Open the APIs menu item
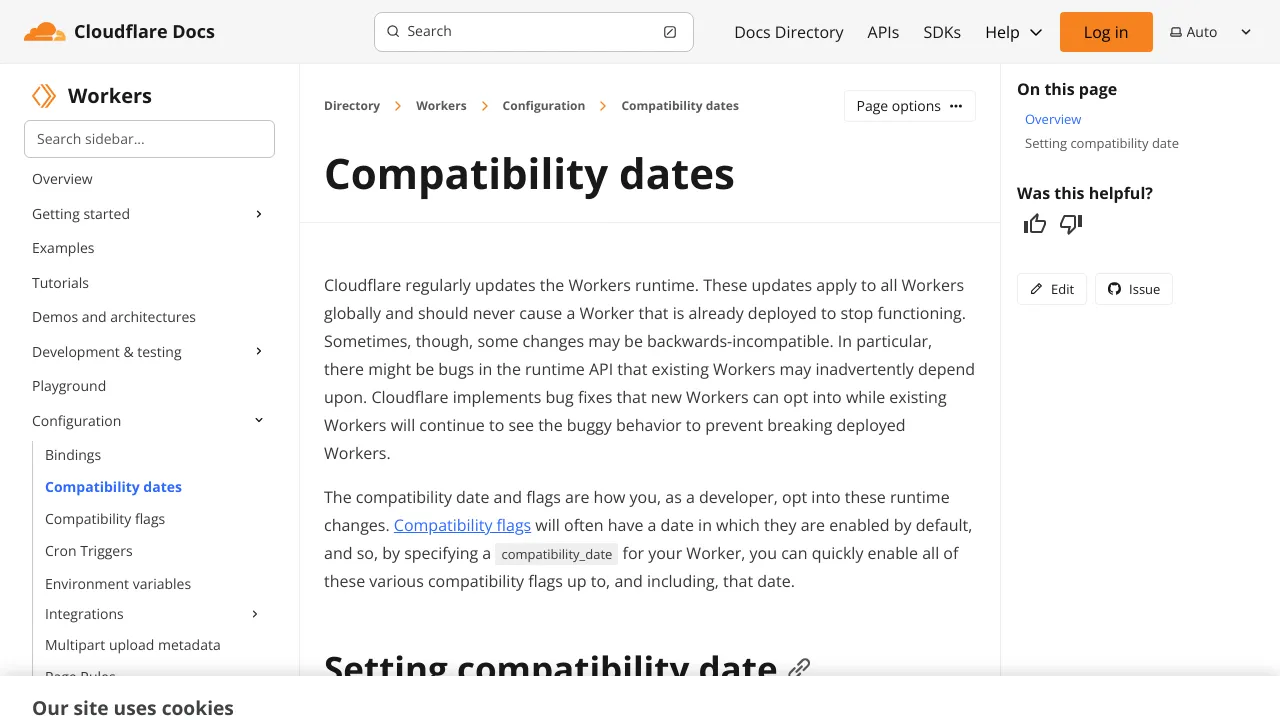Viewport: 1280px width, 720px height. (x=883, y=32)
